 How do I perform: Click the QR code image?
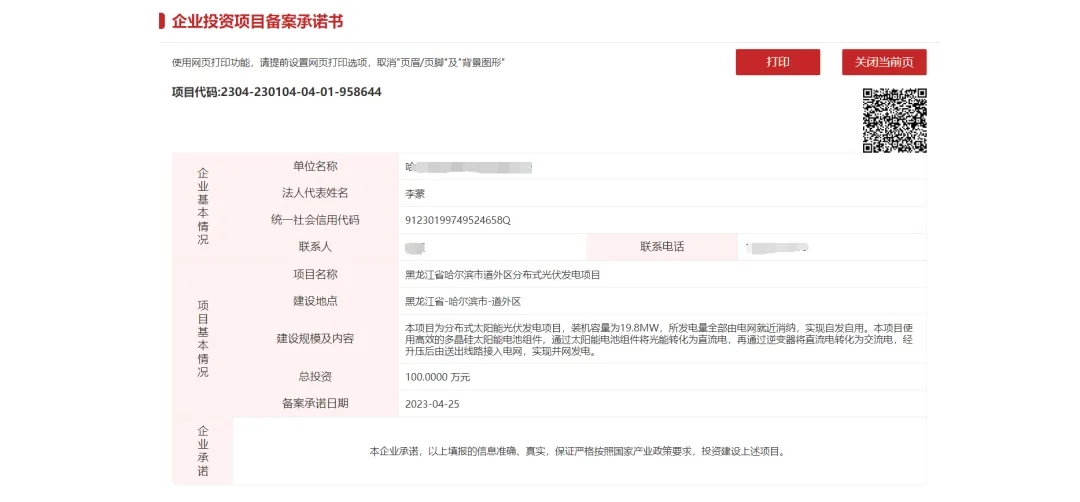[895, 121]
